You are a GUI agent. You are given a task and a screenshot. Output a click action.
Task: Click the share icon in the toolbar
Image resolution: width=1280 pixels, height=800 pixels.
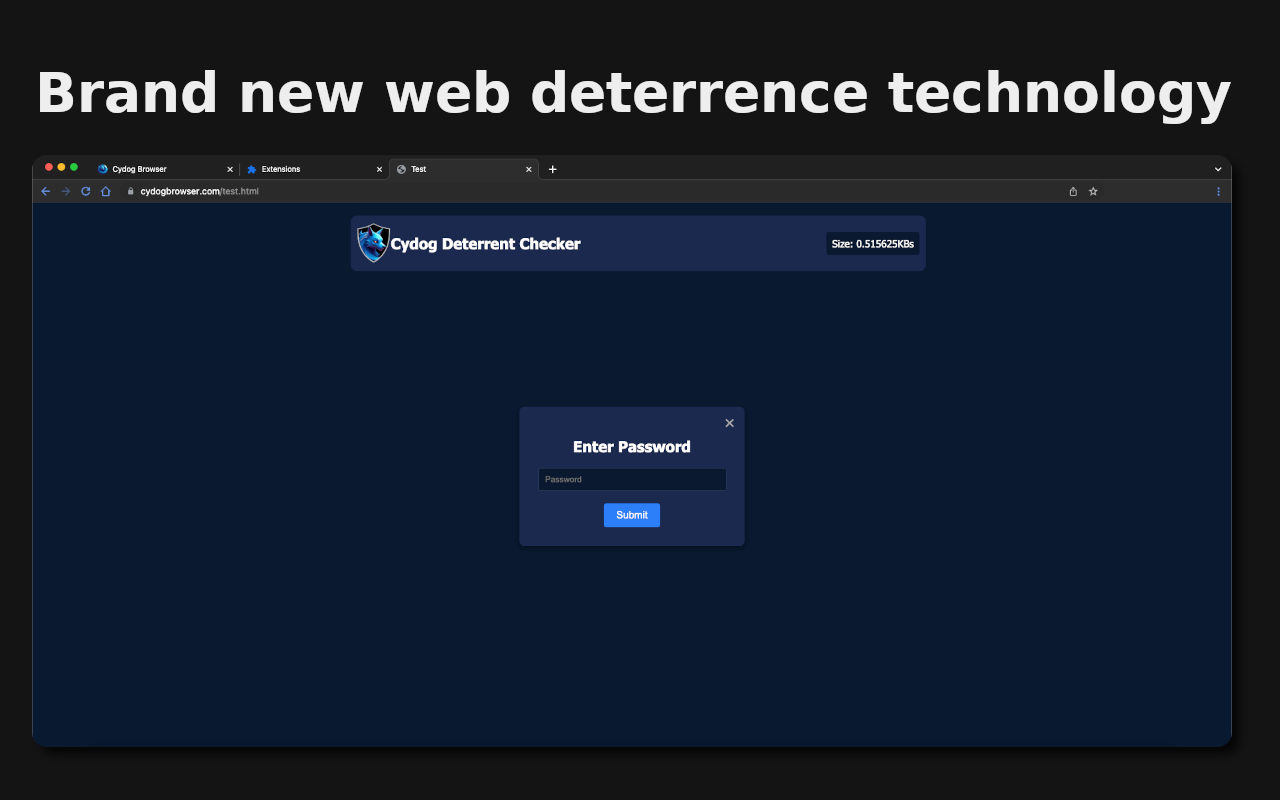pyautogui.click(x=1073, y=191)
